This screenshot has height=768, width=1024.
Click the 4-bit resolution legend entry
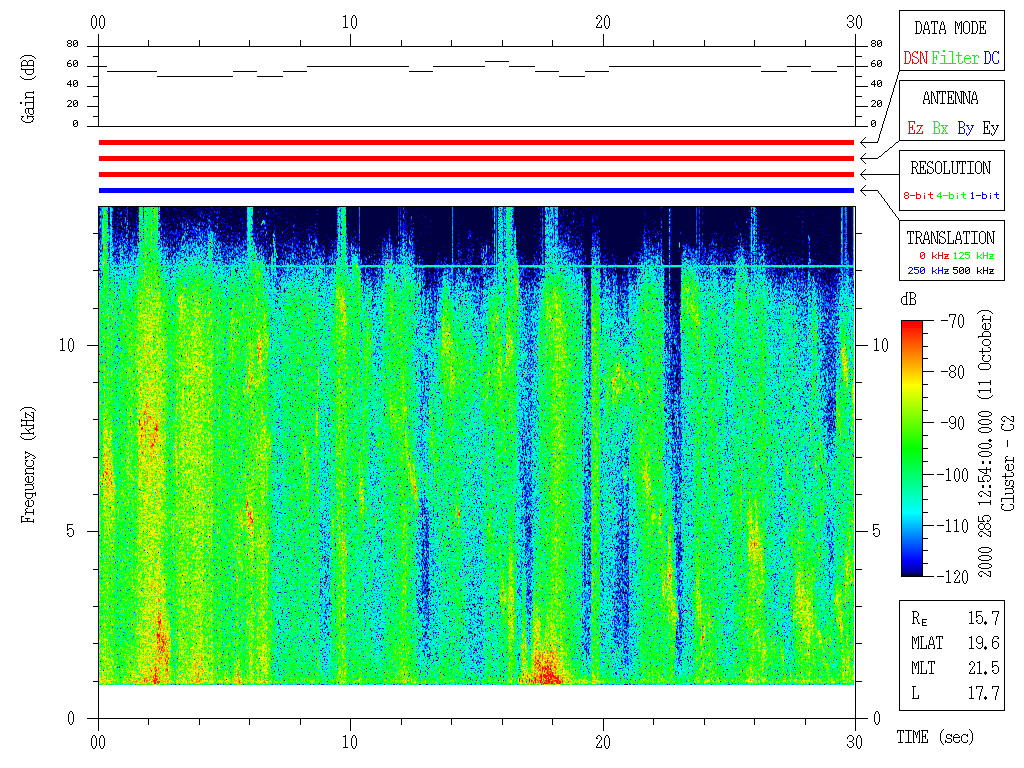coord(951,195)
